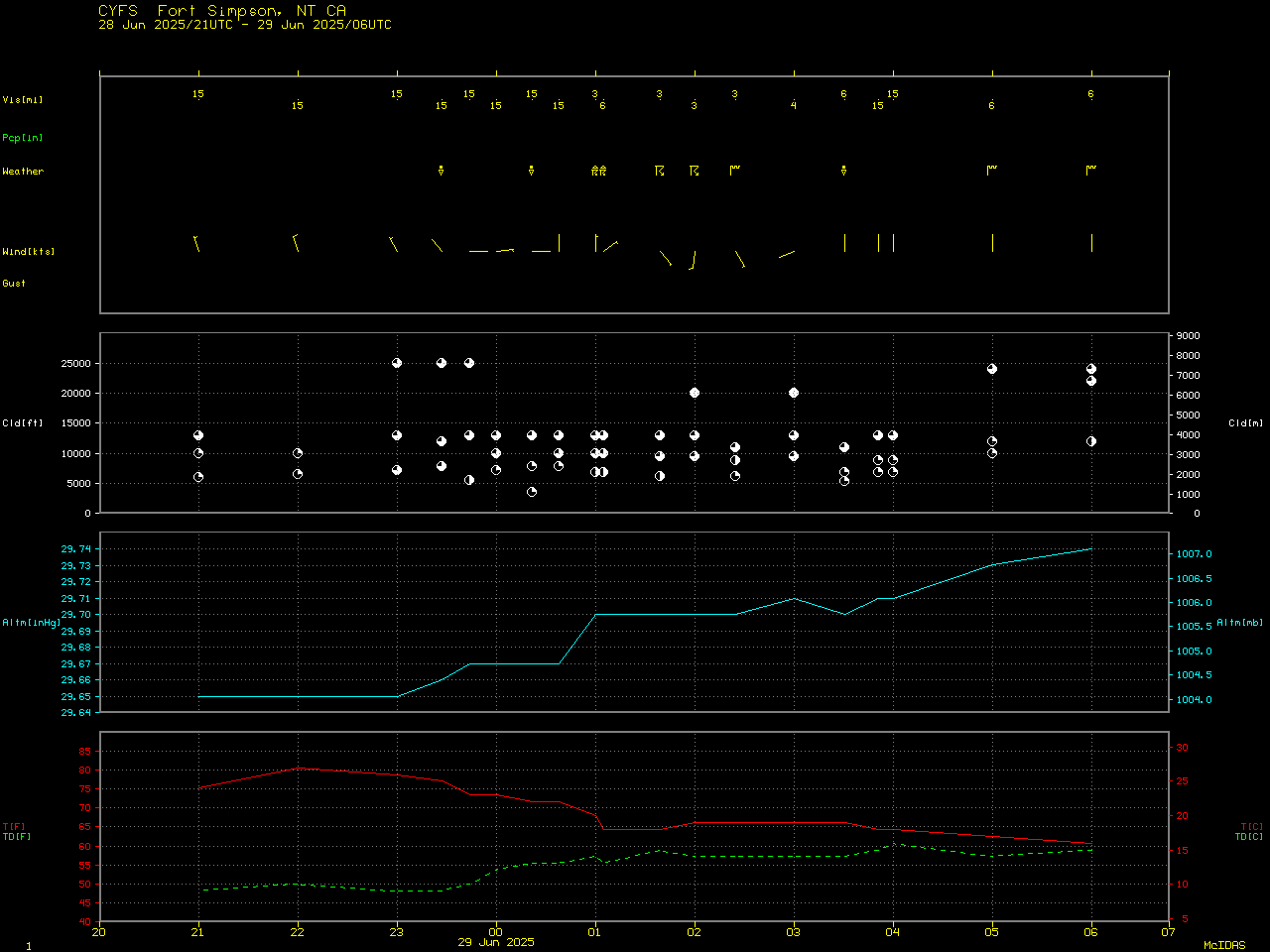Click the McIDAS label in the corner
This screenshot has width=1270, height=952.
(x=1224, y=946)
